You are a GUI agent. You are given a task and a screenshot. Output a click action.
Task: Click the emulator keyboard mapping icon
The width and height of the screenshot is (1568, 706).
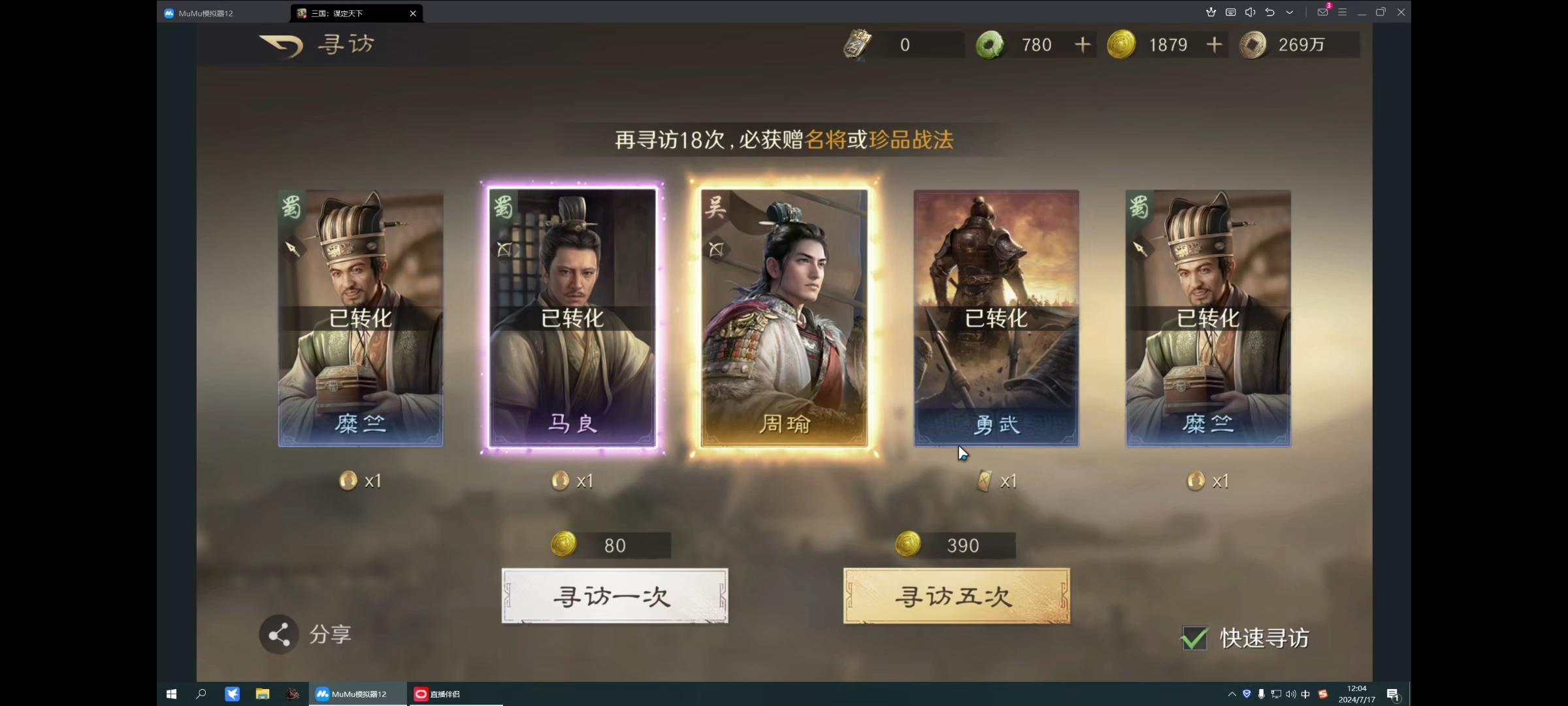[1231, 12]
